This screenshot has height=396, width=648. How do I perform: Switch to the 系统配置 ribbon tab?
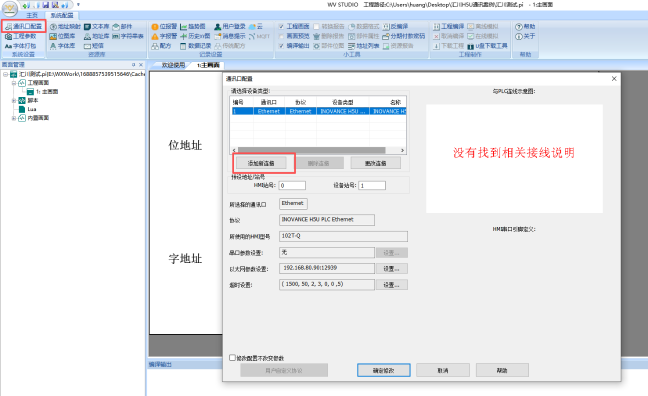(x=62, y=15)
